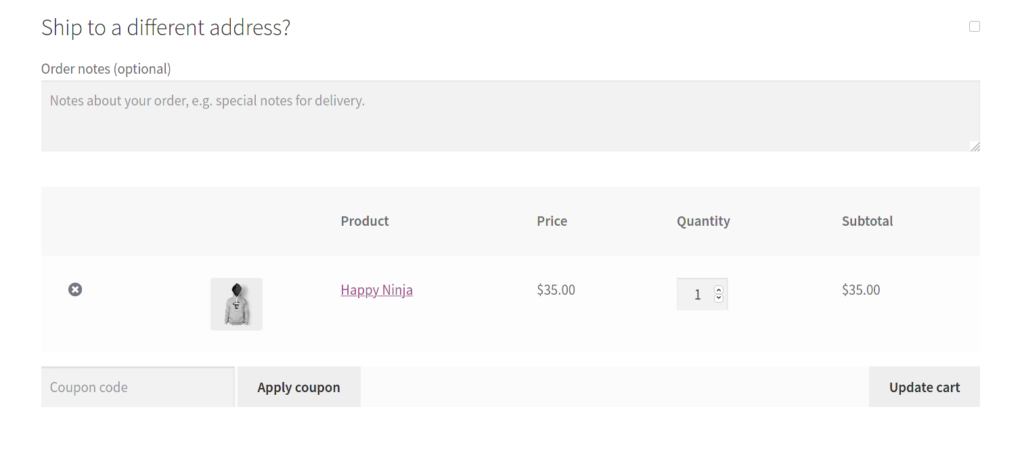Click into the Coupon code field
This screenshot has width=1024, height=455.
click(137, 387)
